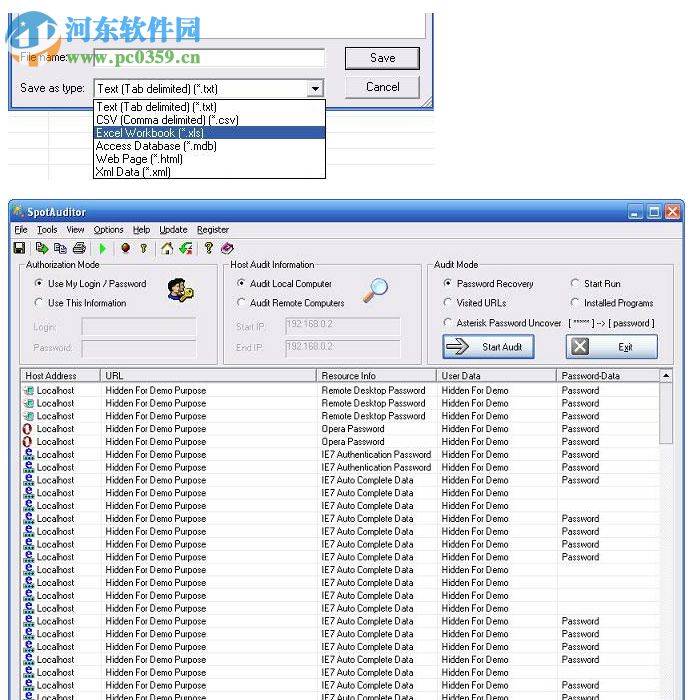Open the Help menu
The image size is (688, 700).
tap(141, 229)
